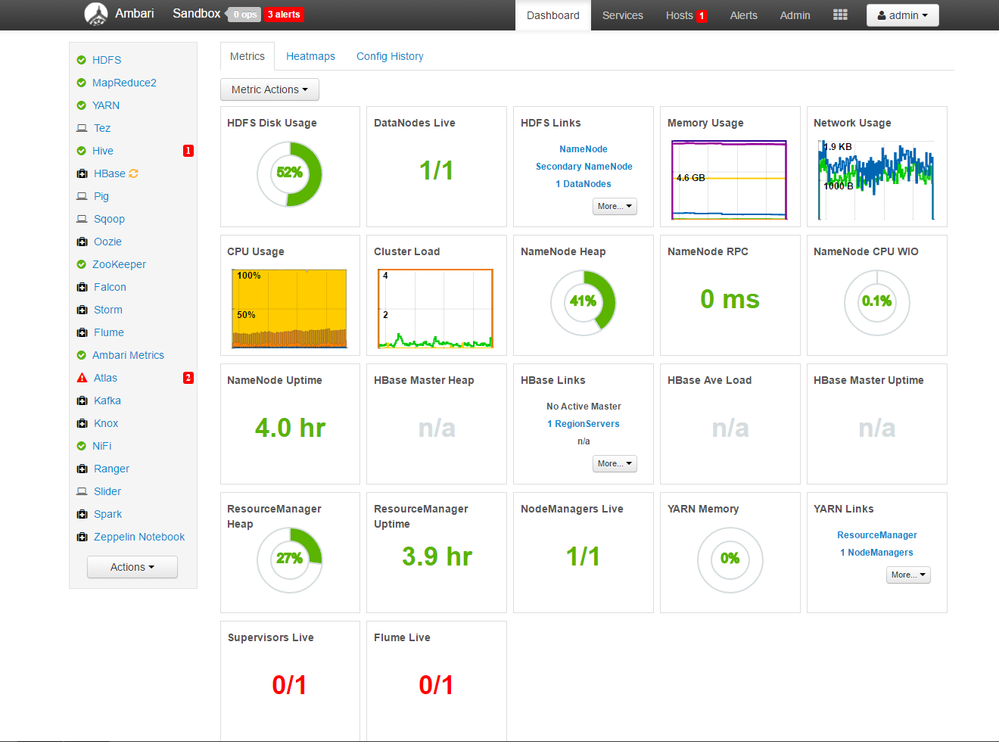999x742 pixels.
Task: Click the HDFS Disk Usage 52% gauge
Action: [289, 174]
